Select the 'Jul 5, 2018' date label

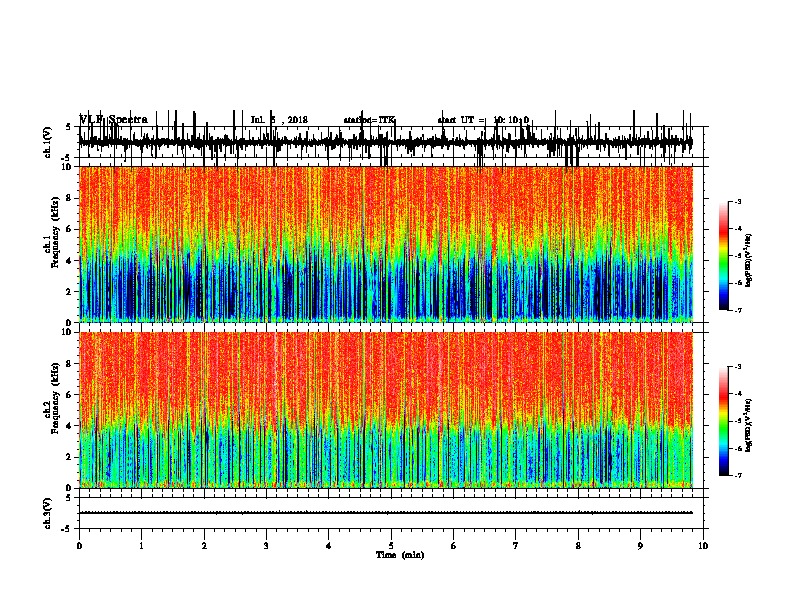pyautogui.click(x=279, y=120)
